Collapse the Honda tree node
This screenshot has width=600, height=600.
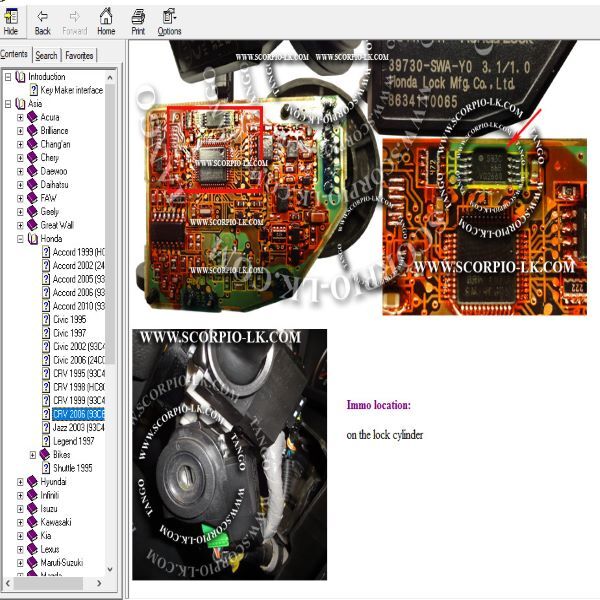[x=20, y=239]
